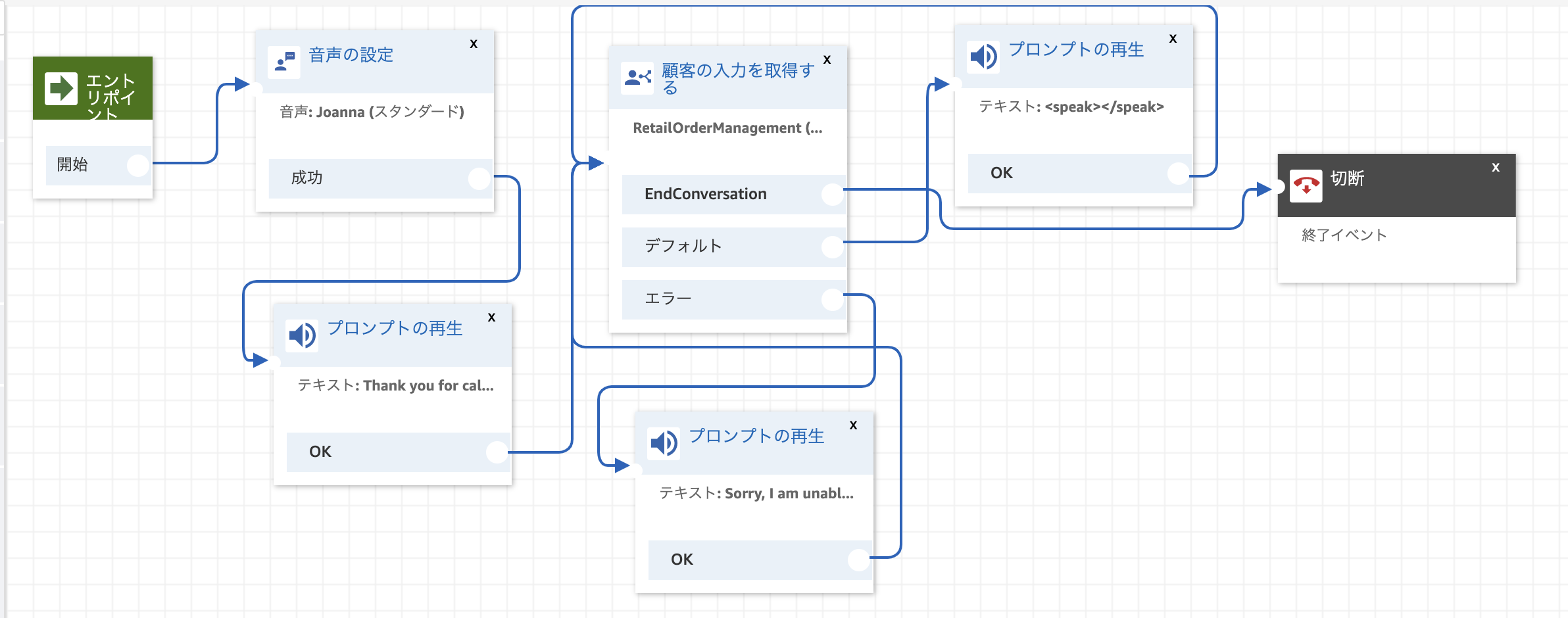
Task: Click the EndConversation output connector circle
Action: (x=833, y=194)
